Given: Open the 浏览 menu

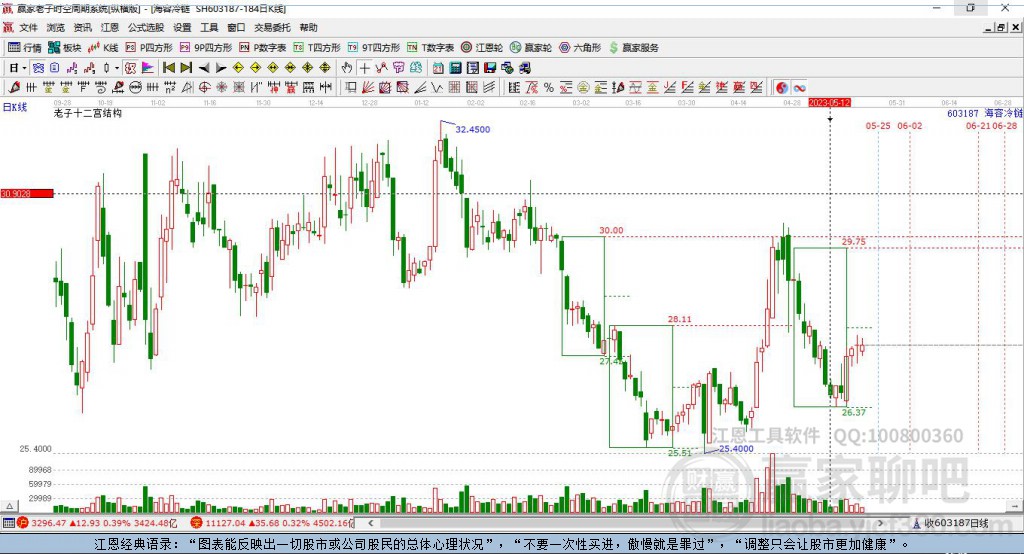Looking at the screenshot, I should pos(56,27).
